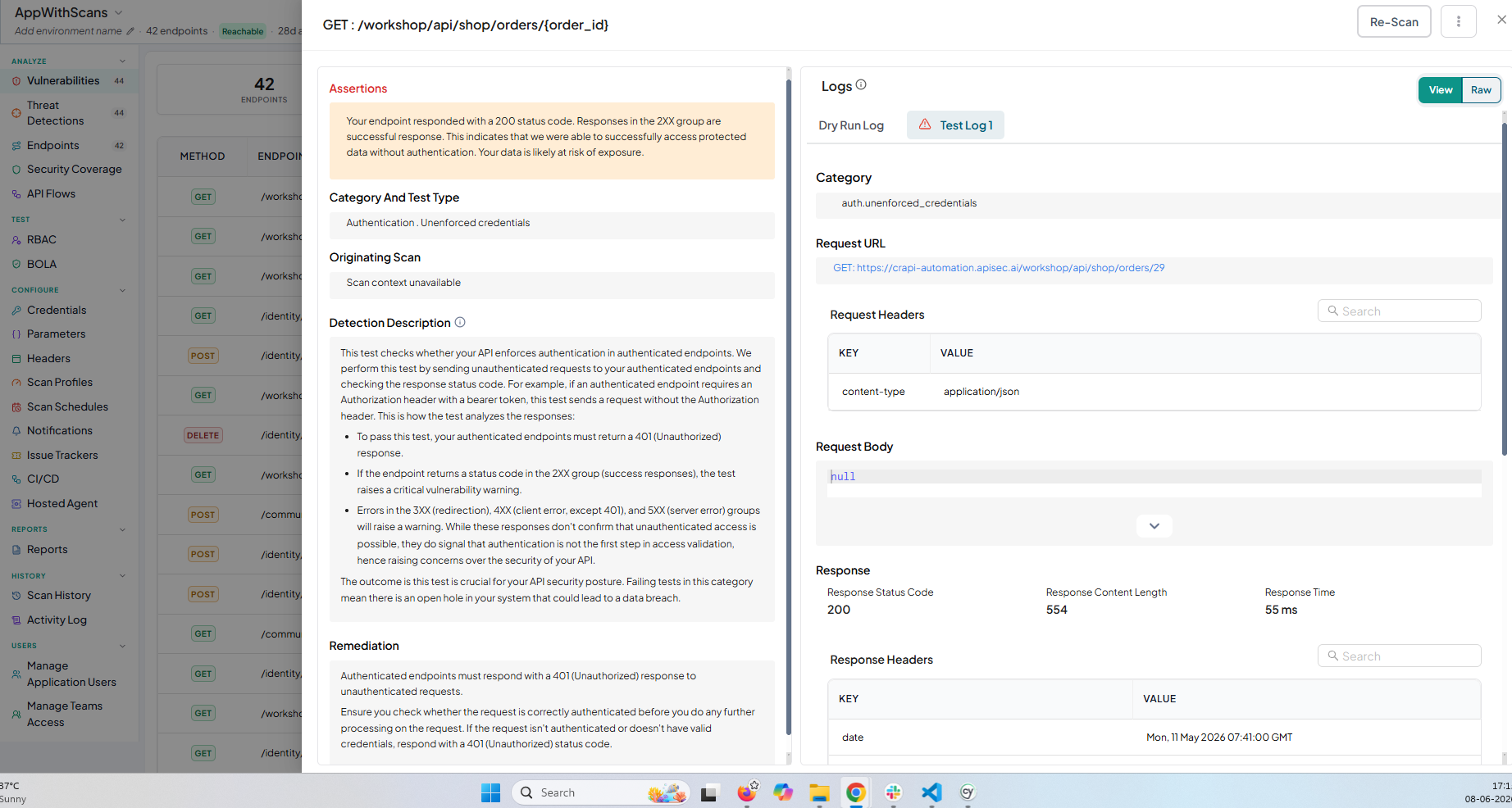Collapse the Configure sidebar section
The image size is (1512, 808).
coord(122,290)
